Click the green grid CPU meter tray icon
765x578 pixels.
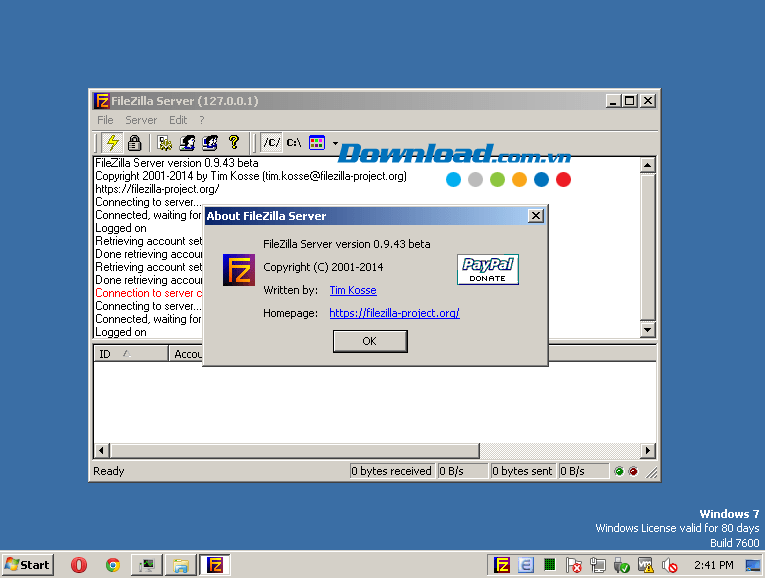549,565
